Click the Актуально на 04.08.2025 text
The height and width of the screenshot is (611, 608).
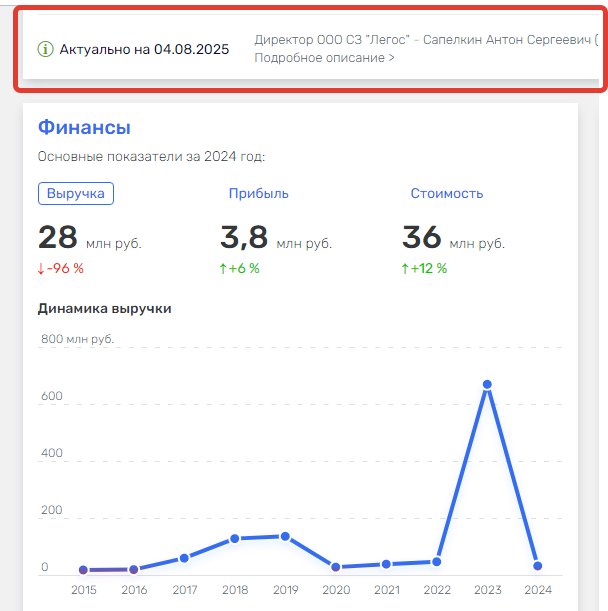tap(144, 49)
